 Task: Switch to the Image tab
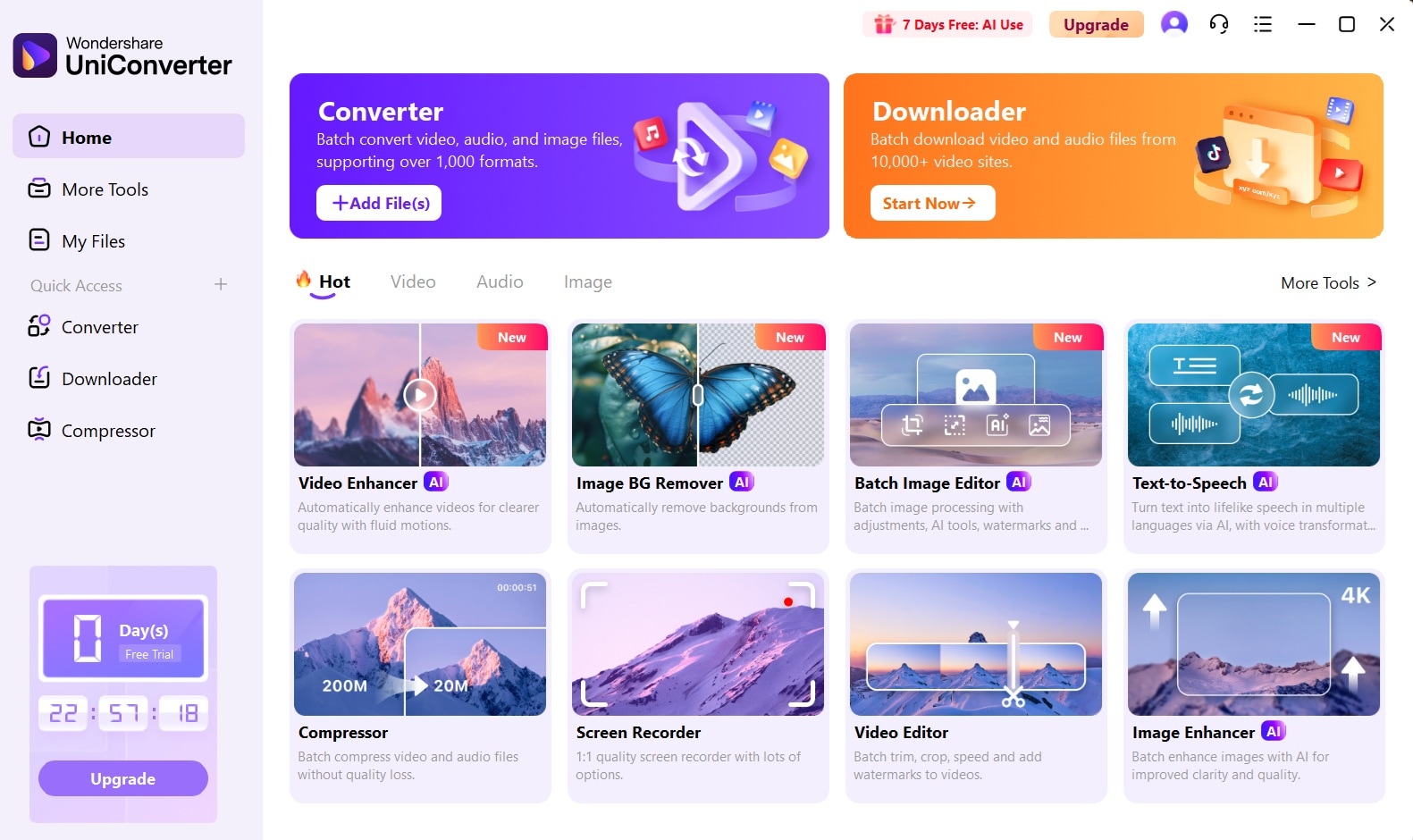(x=588, y=282)
